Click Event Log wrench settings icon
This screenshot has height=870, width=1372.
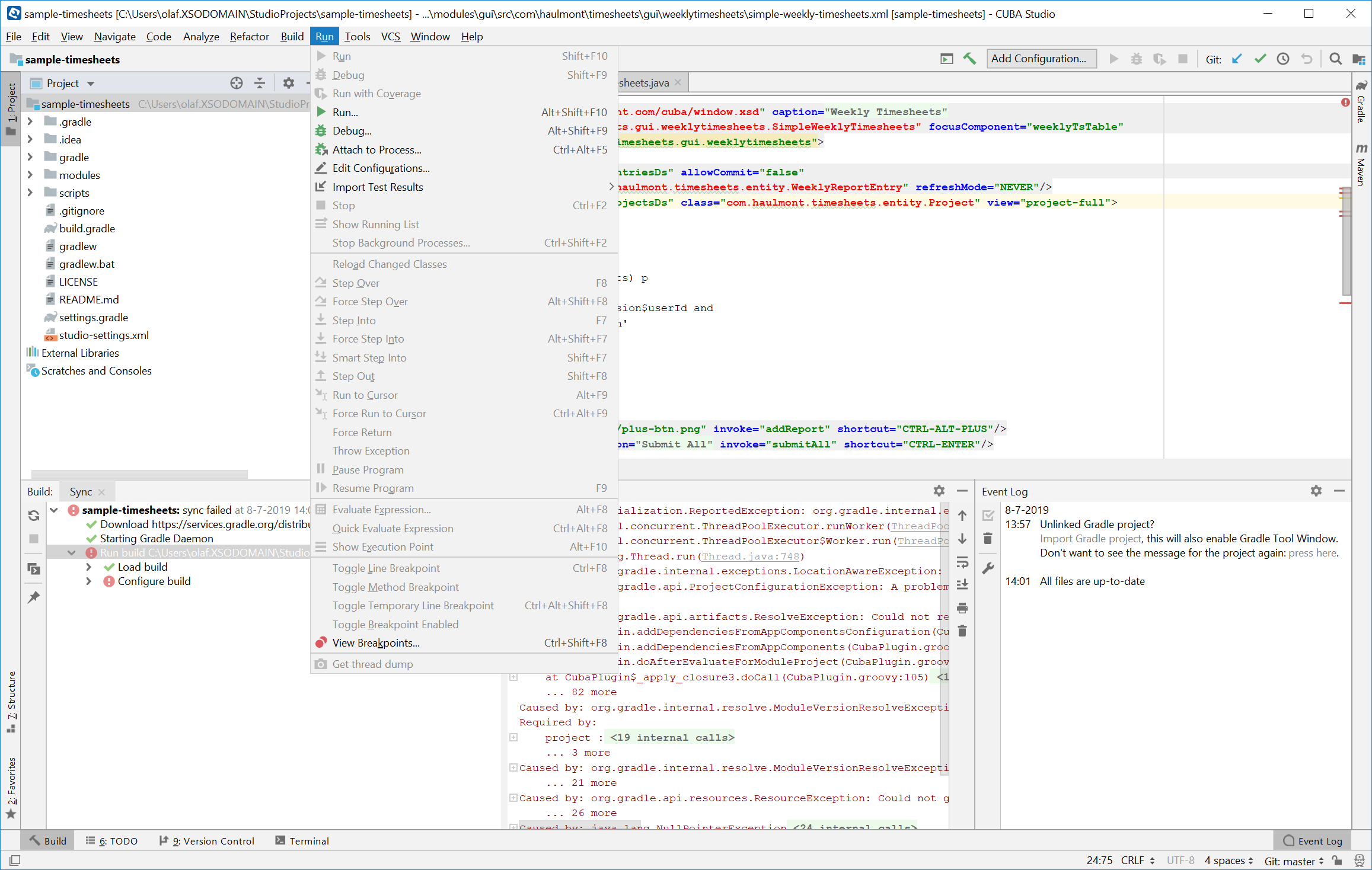click(x=988, y=568)
